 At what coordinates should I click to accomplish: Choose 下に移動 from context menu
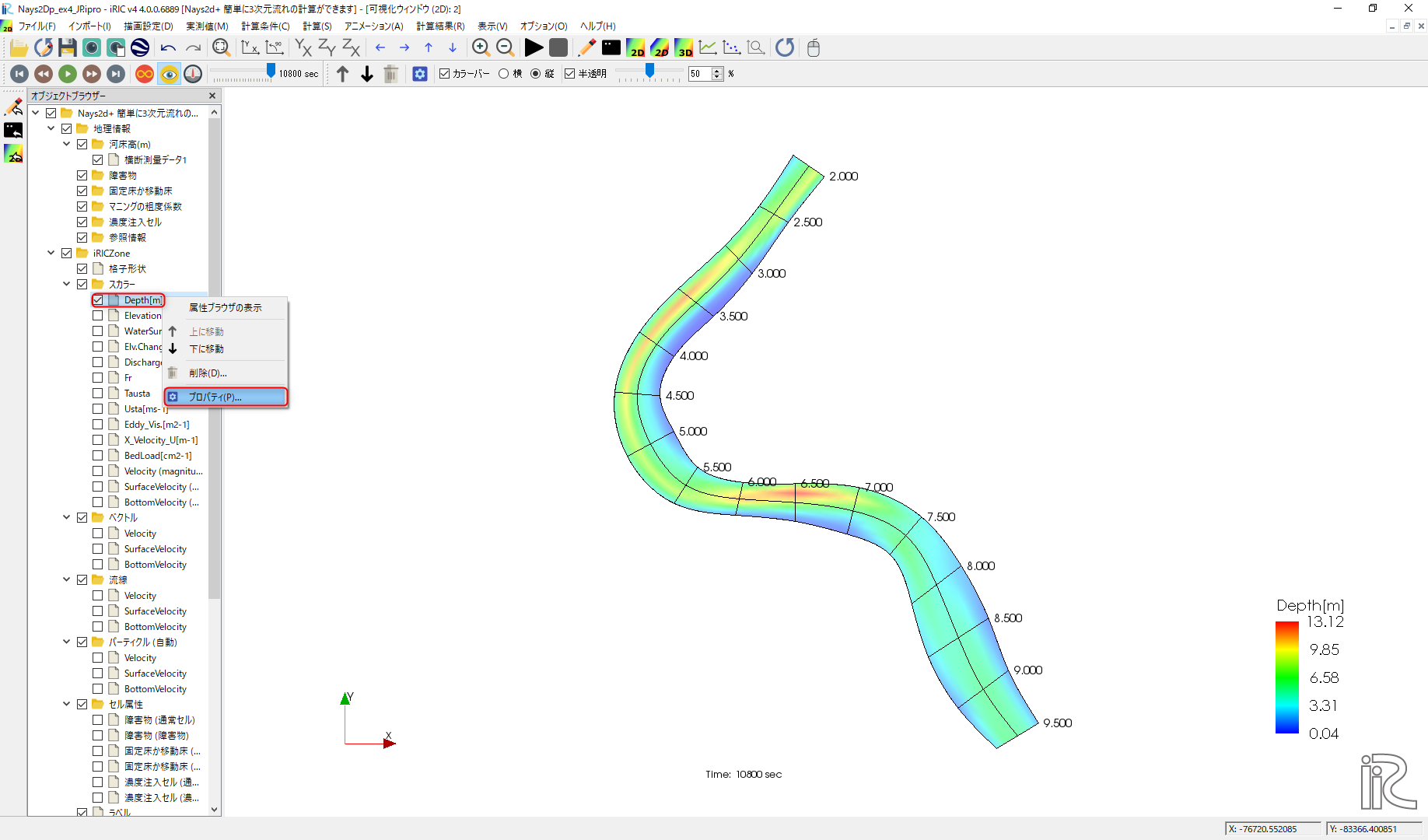[226, 349]
